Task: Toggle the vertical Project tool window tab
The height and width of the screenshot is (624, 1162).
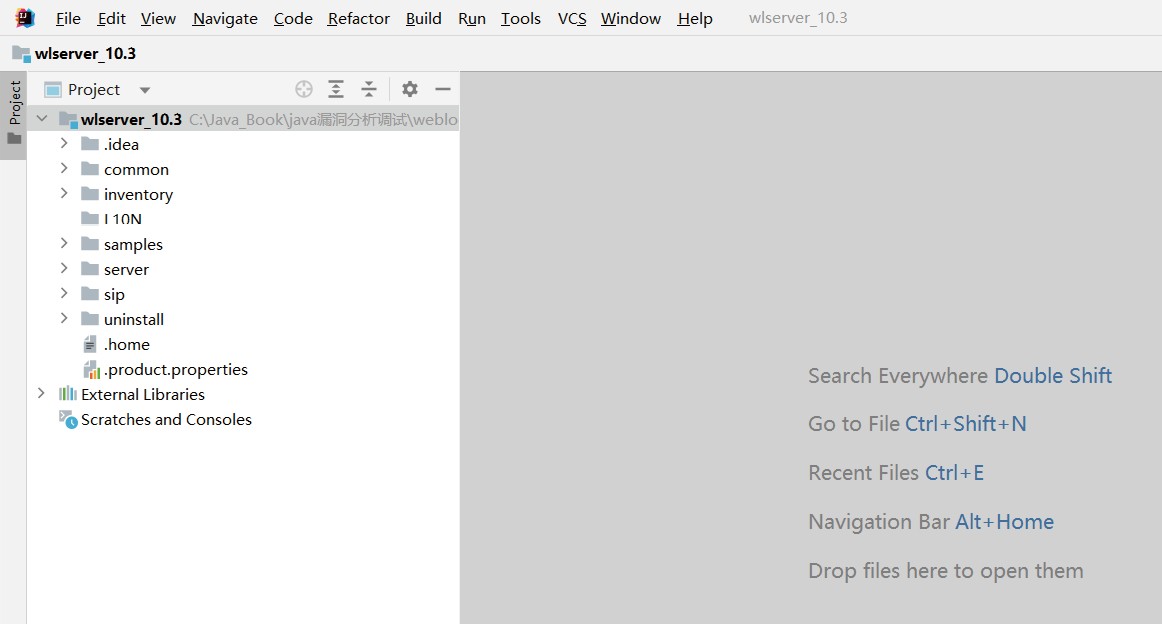Action: (14, 115)
